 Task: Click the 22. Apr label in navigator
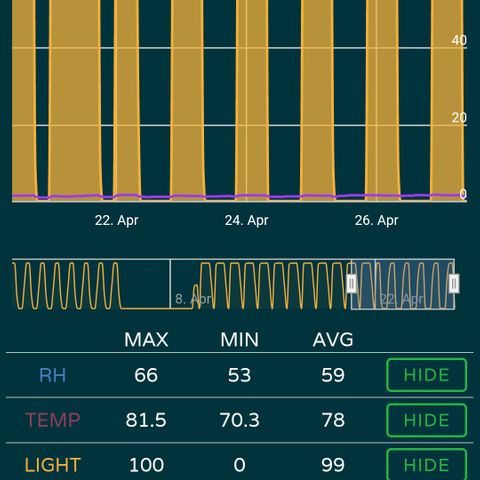pyautogui.click(x=401, y=299)
